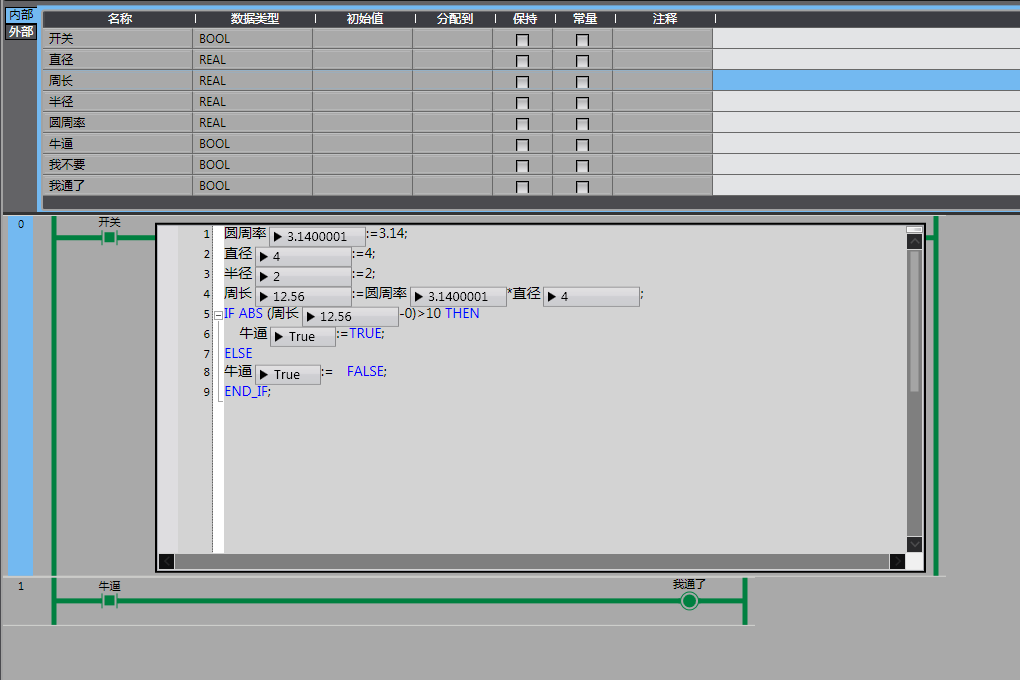Click the ST editor scroll-down arrow

click(914, 543)
